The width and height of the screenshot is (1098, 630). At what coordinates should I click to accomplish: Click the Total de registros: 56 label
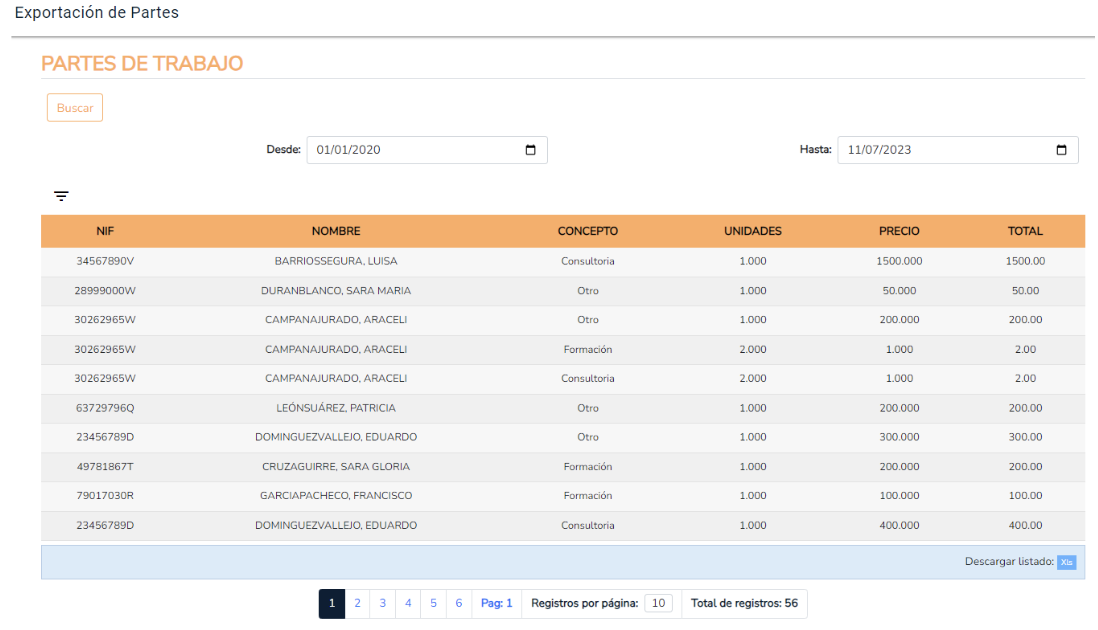coord(744,603)
